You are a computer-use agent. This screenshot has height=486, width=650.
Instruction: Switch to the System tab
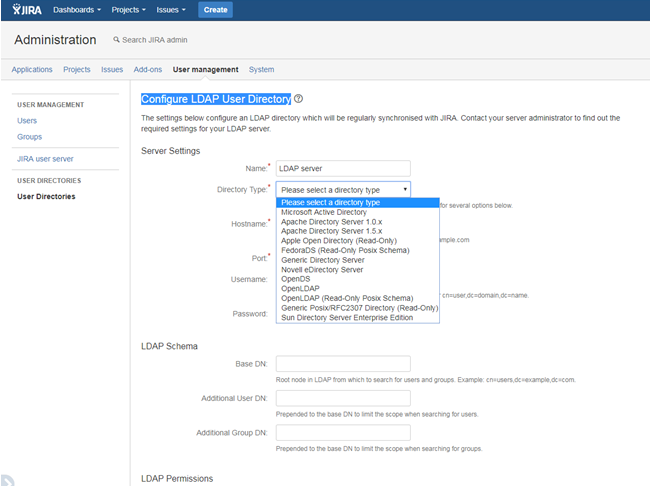point(261,69)
